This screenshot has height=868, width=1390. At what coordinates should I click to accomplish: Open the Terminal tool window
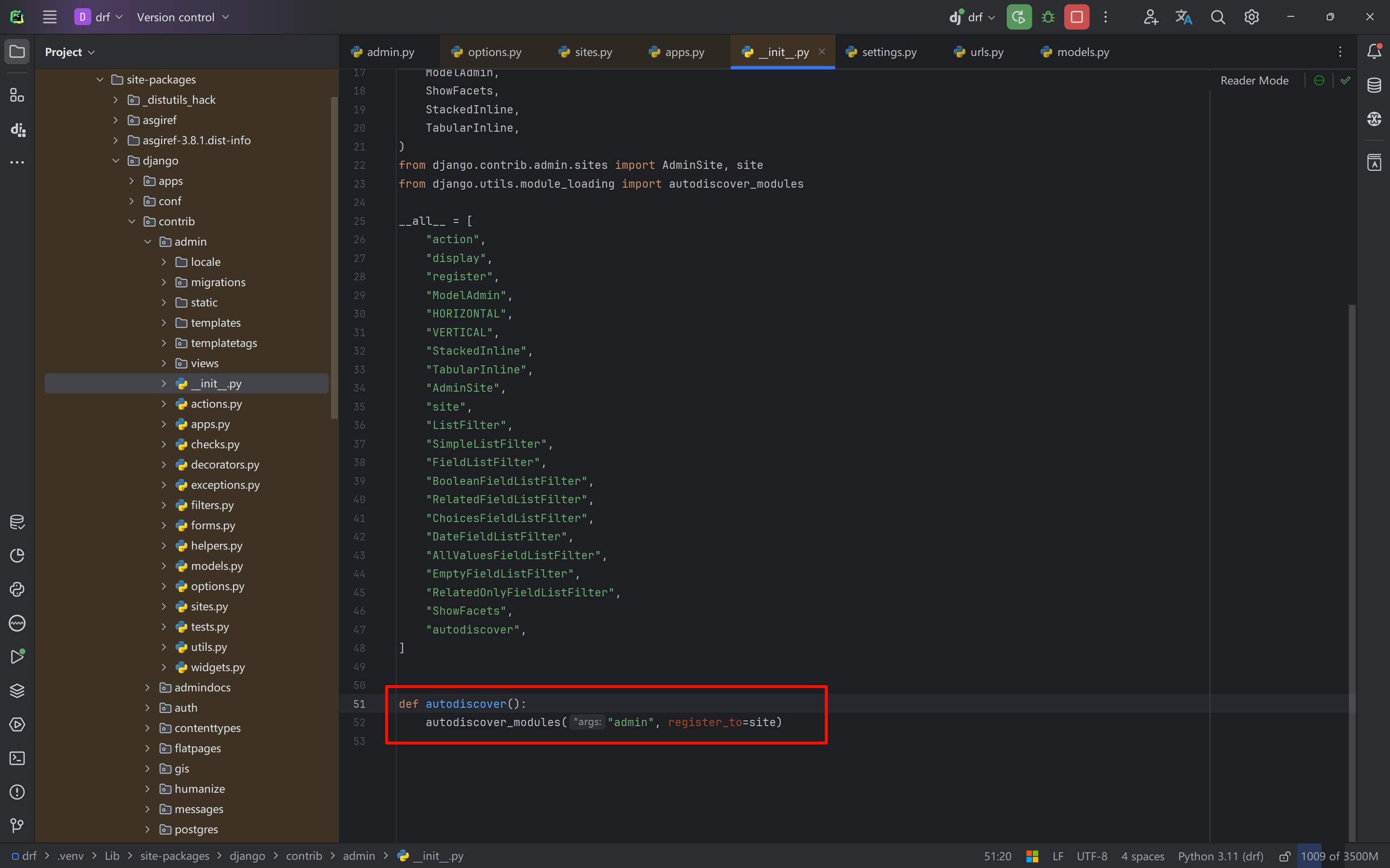pyautogui.click(x=17, y=758)
